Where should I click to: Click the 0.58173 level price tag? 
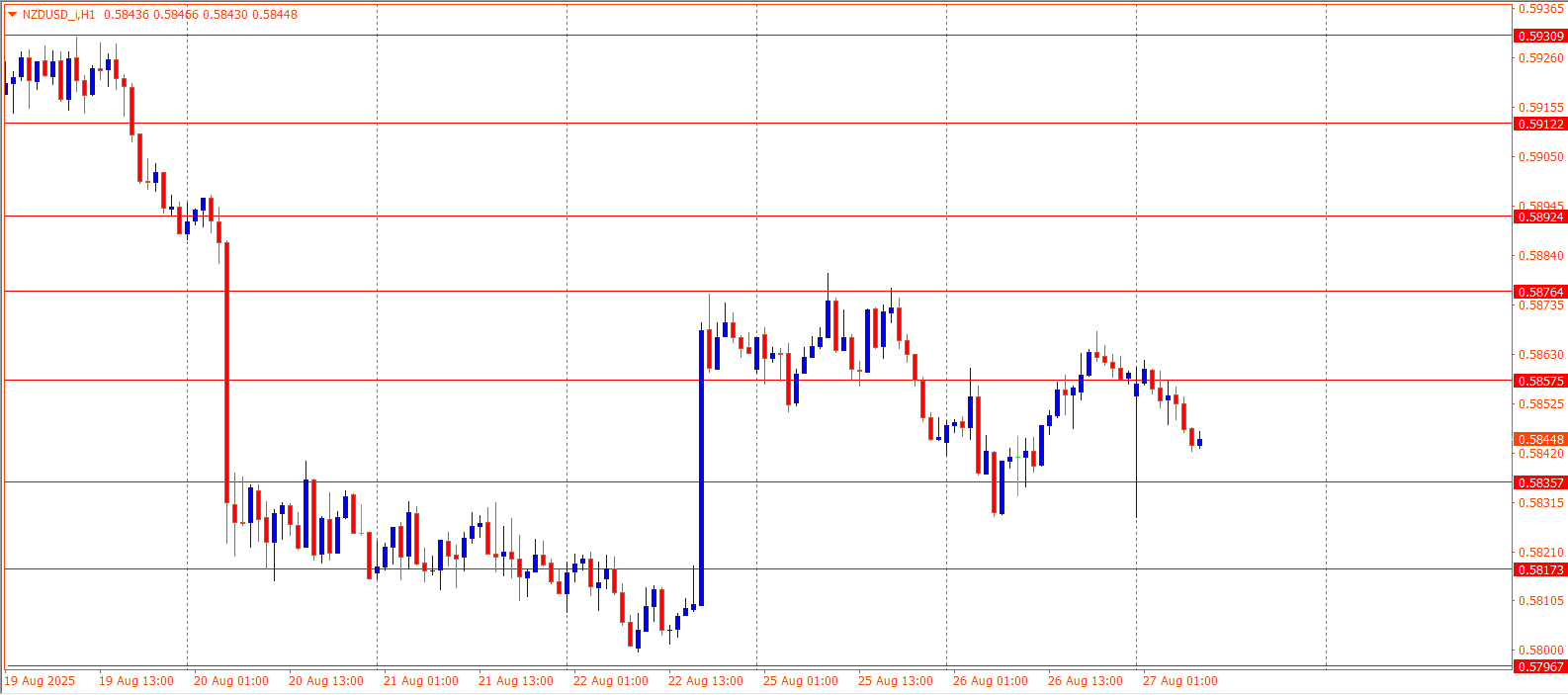1540,570
